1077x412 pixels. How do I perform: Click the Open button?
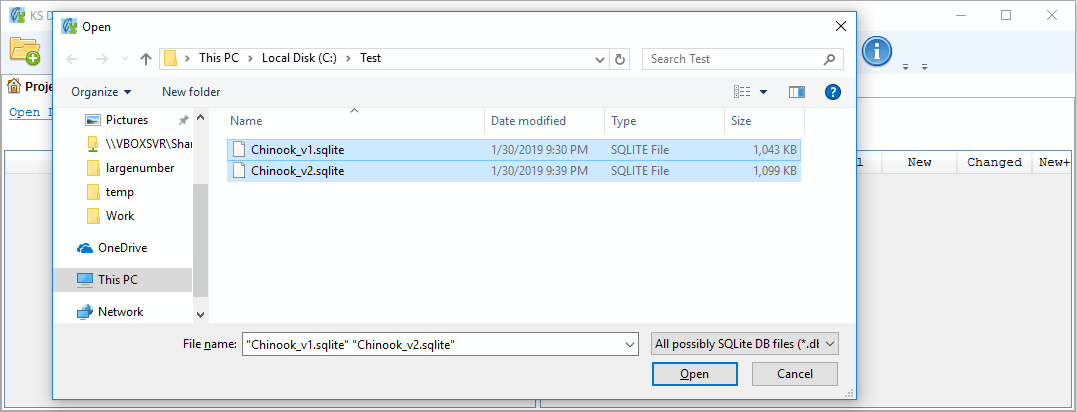[694, 374]
